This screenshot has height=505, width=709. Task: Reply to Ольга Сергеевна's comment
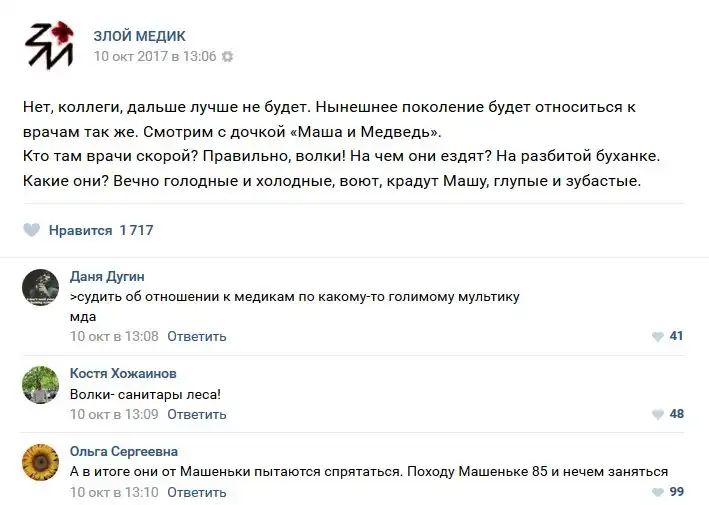197,492
